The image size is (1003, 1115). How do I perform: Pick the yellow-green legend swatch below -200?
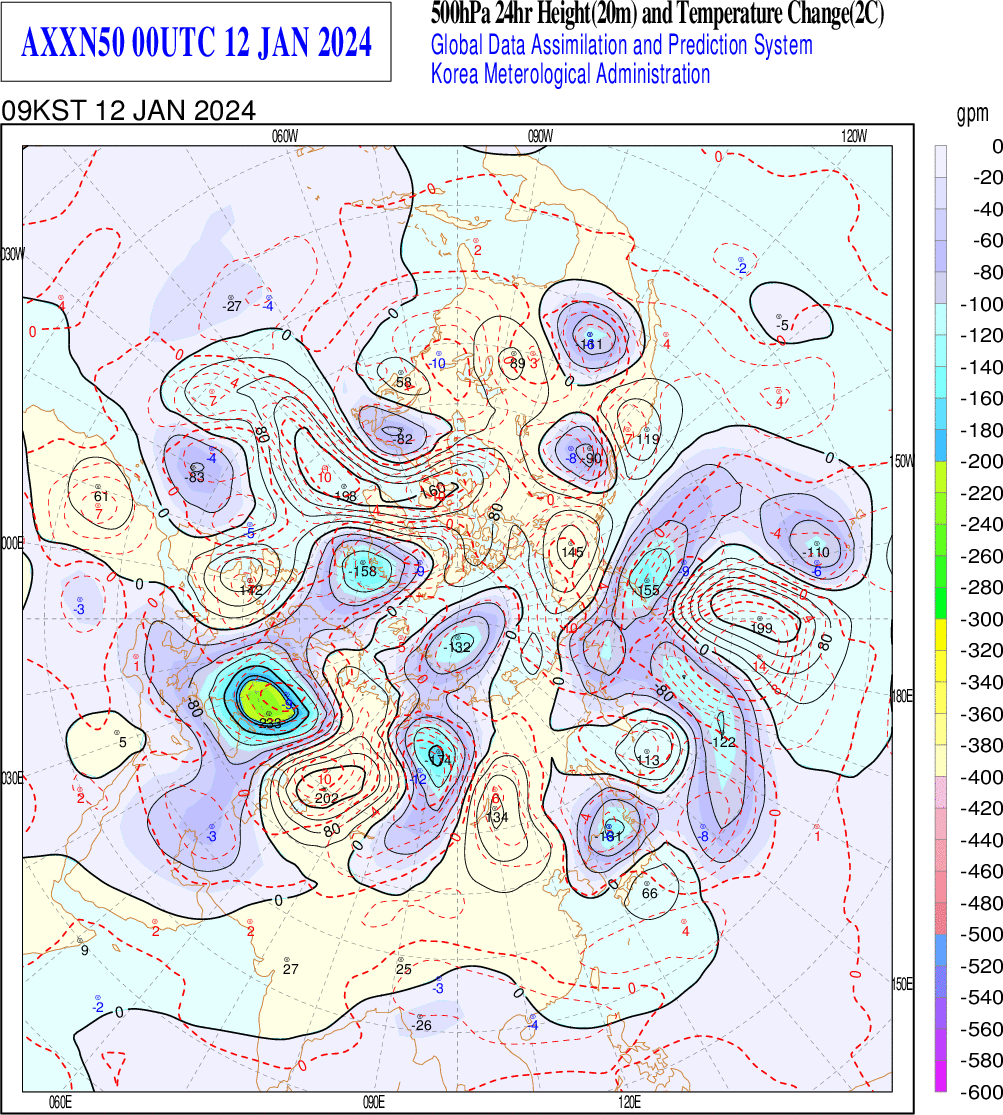tap(940, 477)
